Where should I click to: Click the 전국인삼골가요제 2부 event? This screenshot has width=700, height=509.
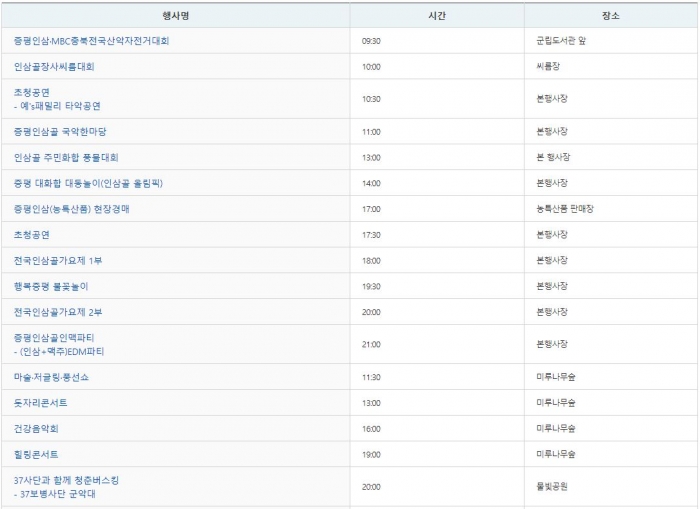click(x=58, y=312)
